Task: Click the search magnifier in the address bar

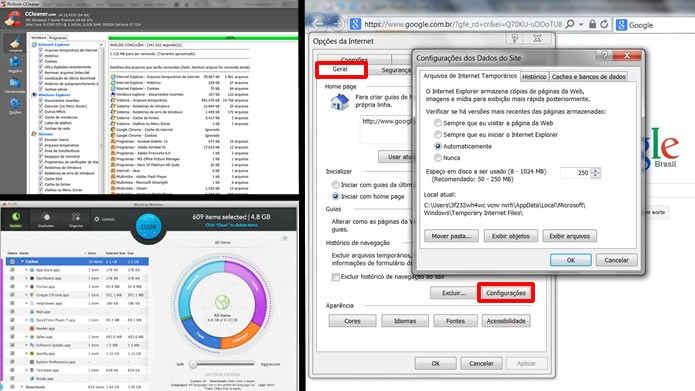Action: point(570,24)
